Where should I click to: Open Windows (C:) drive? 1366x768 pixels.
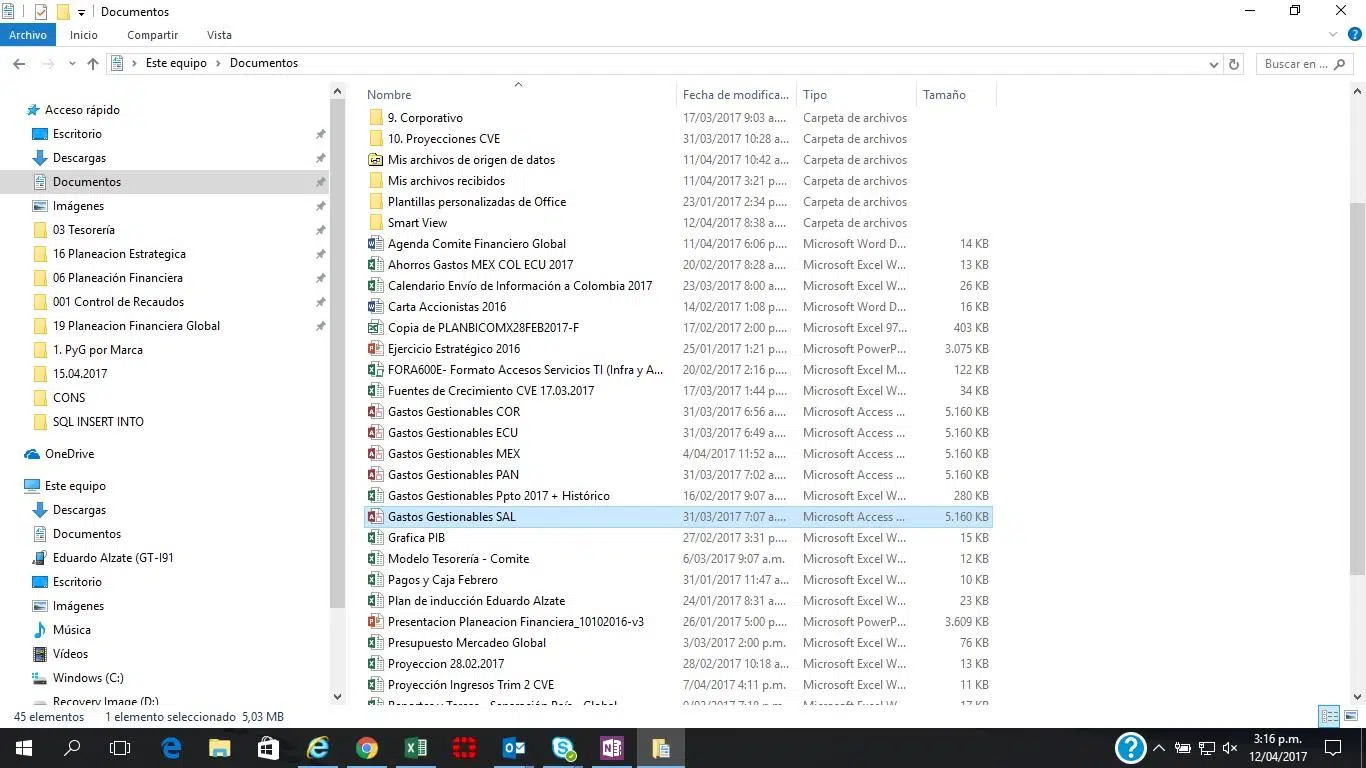[88, 678]
